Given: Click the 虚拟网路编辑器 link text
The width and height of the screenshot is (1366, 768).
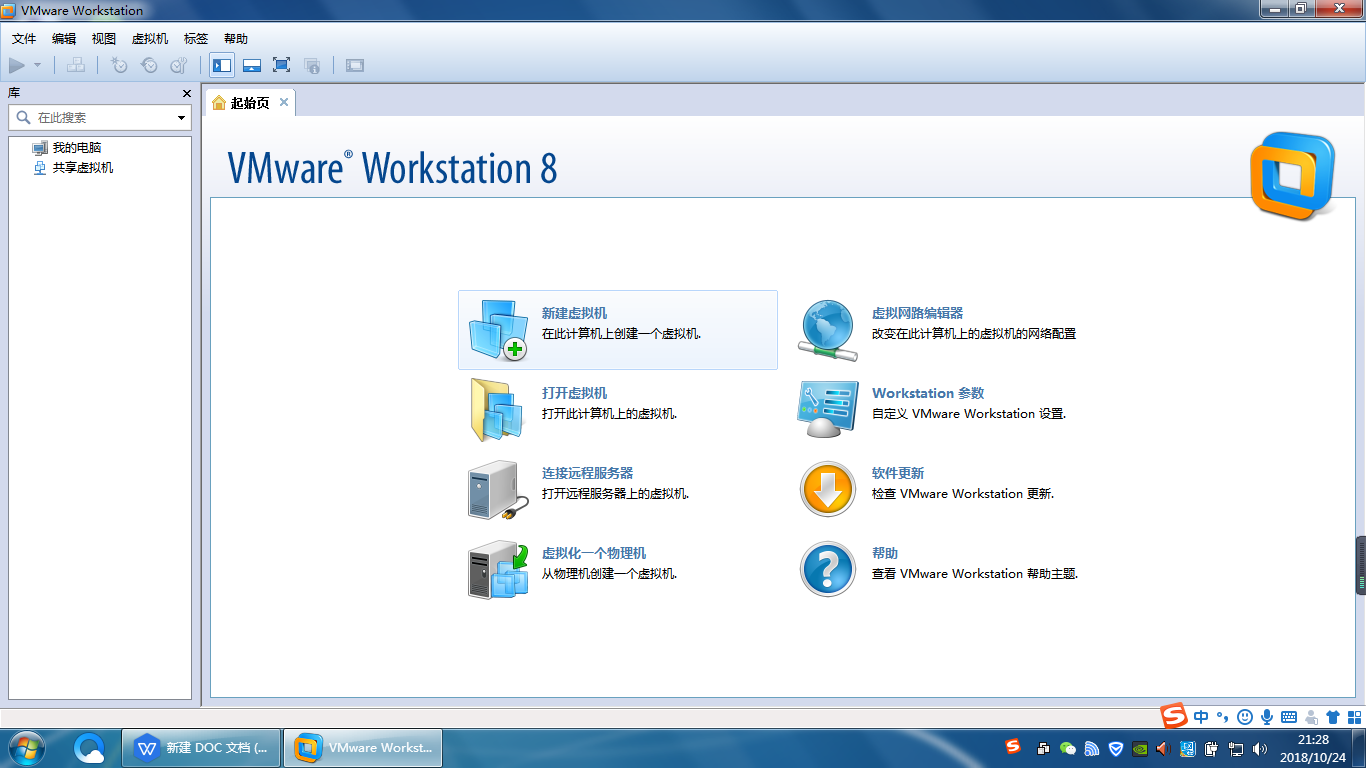Looking at the screenshot, I should pos(917,313).
